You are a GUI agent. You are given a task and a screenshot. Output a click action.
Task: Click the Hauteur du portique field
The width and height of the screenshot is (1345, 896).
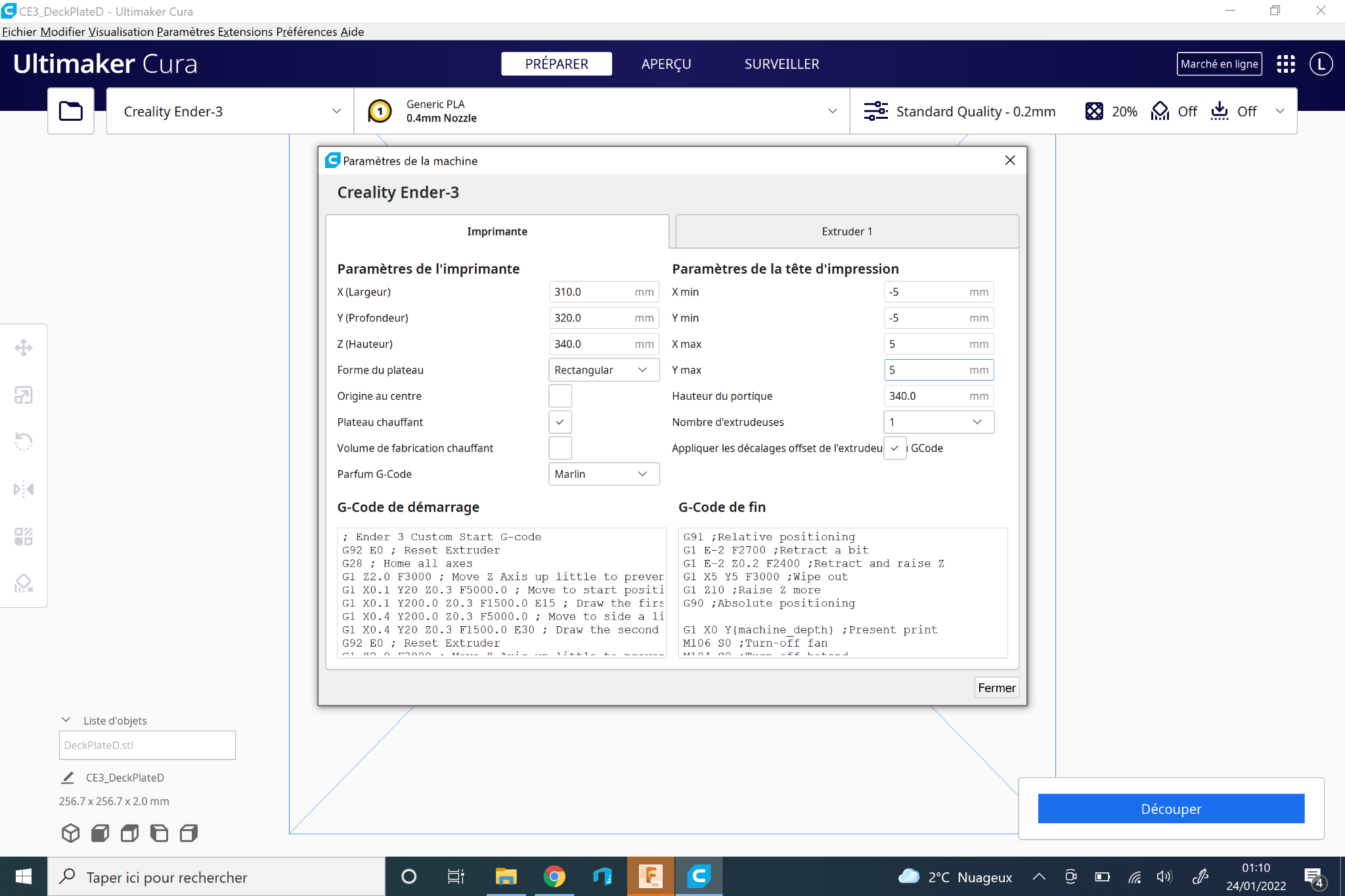(x=938, y=396)
